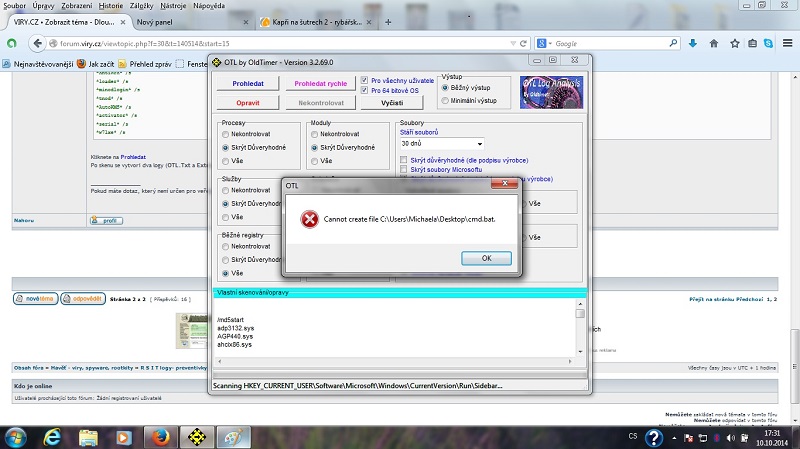Switch to the Nový panel tab
The width and height of the screenshot is (800, 449).
(191, 22)
